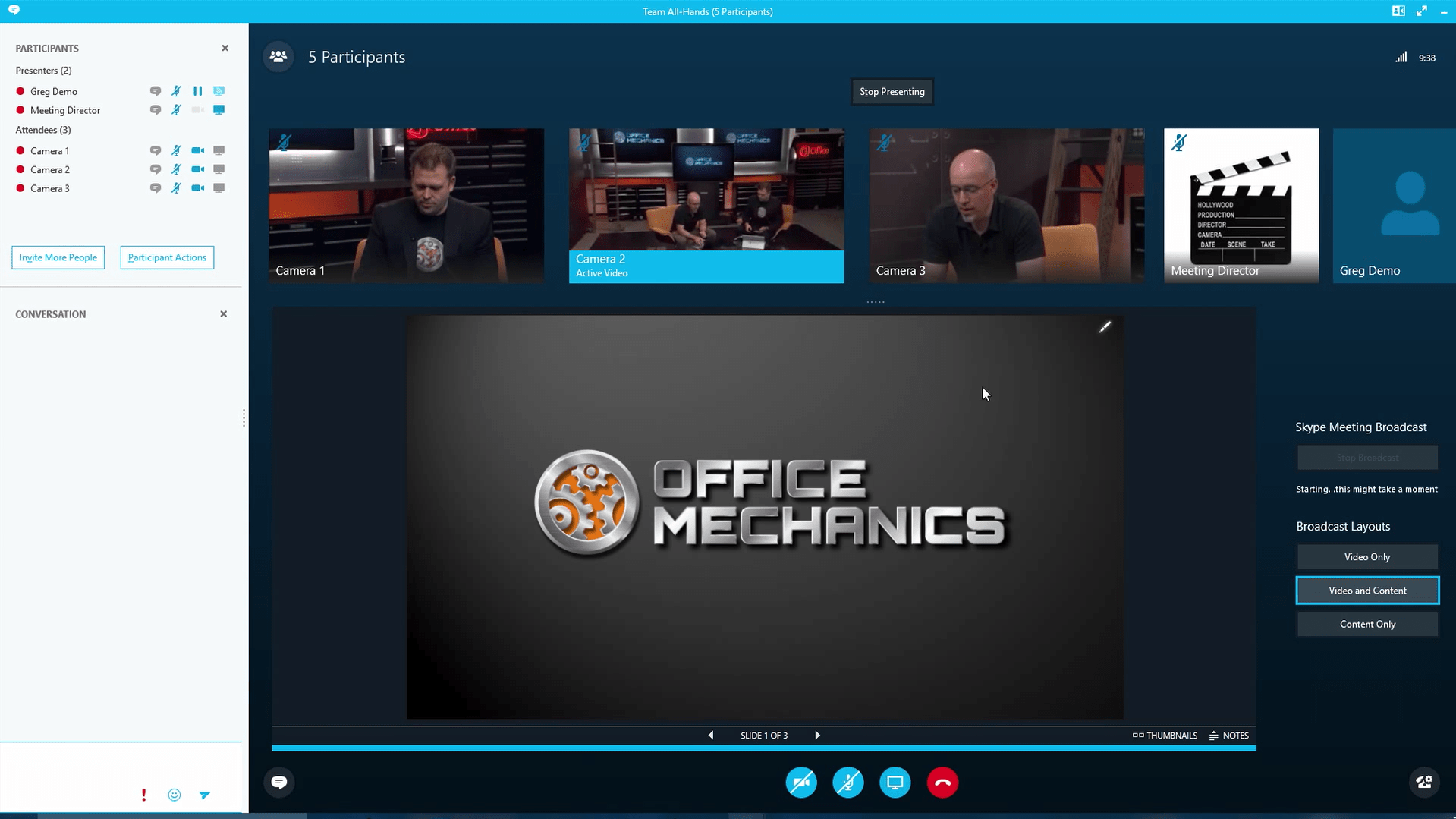Screen dimensions: 1456x819
Task: Select Camera 3 in attendees list
Action: (49, 188)
